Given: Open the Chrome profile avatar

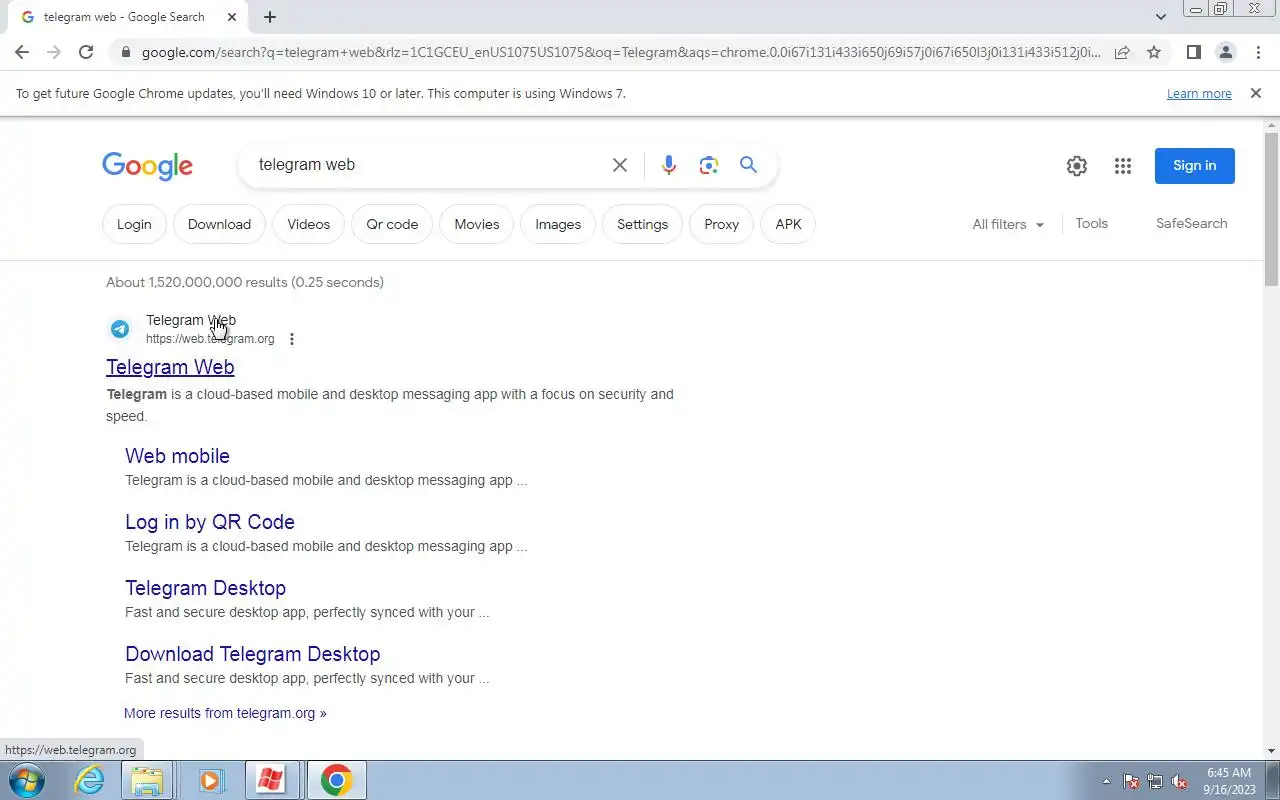Looking at the screenshot, I should (1225, 52).
